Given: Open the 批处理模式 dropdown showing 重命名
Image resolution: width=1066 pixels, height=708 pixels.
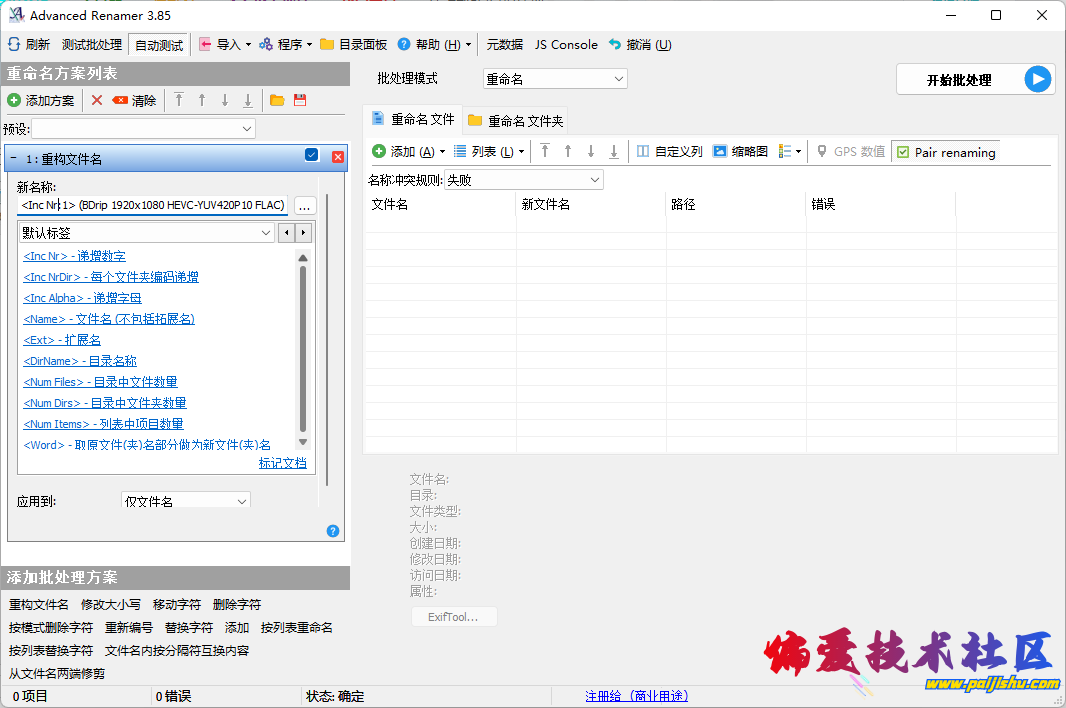Looking at the screenshot, I should [x=554, y=79].
